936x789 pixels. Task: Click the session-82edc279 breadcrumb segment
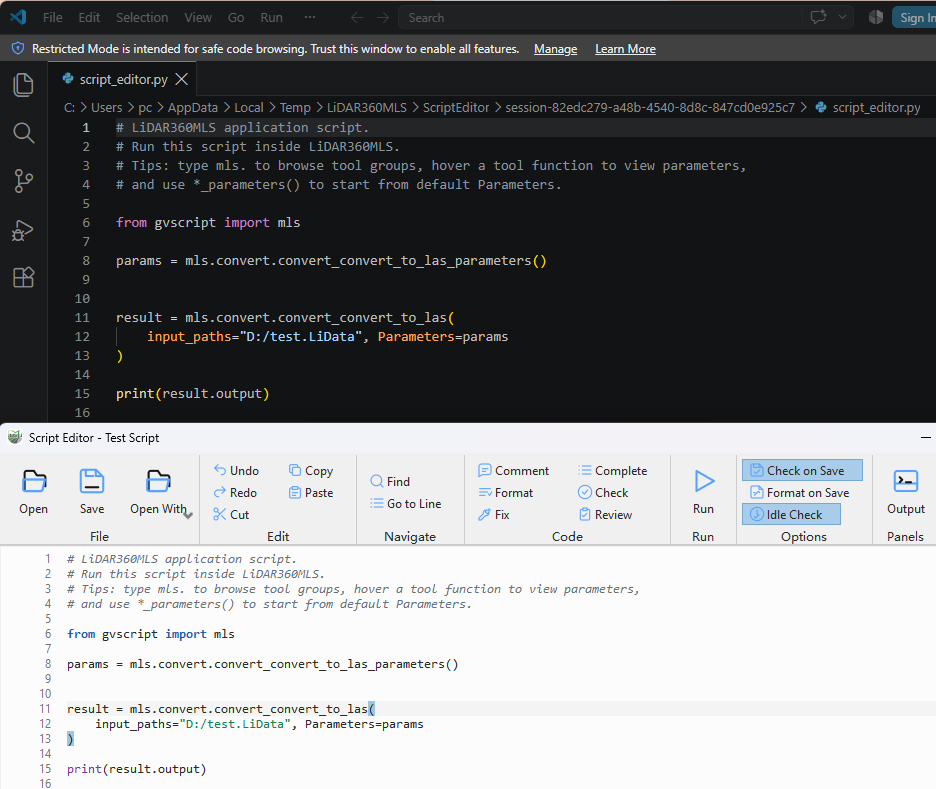pyautogui.click(x=650, y=107)
